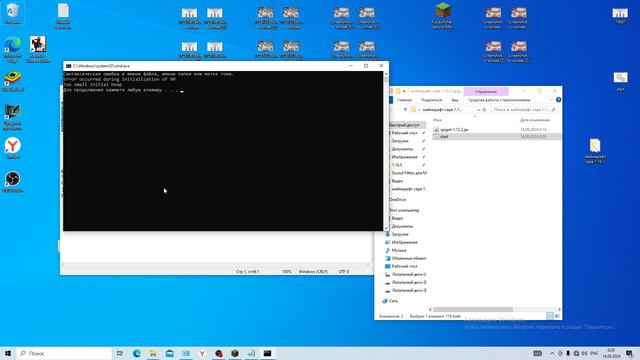Click the language indicator in taskbar
The height and width of the screenshot is (360, 640).
point(594,353)
